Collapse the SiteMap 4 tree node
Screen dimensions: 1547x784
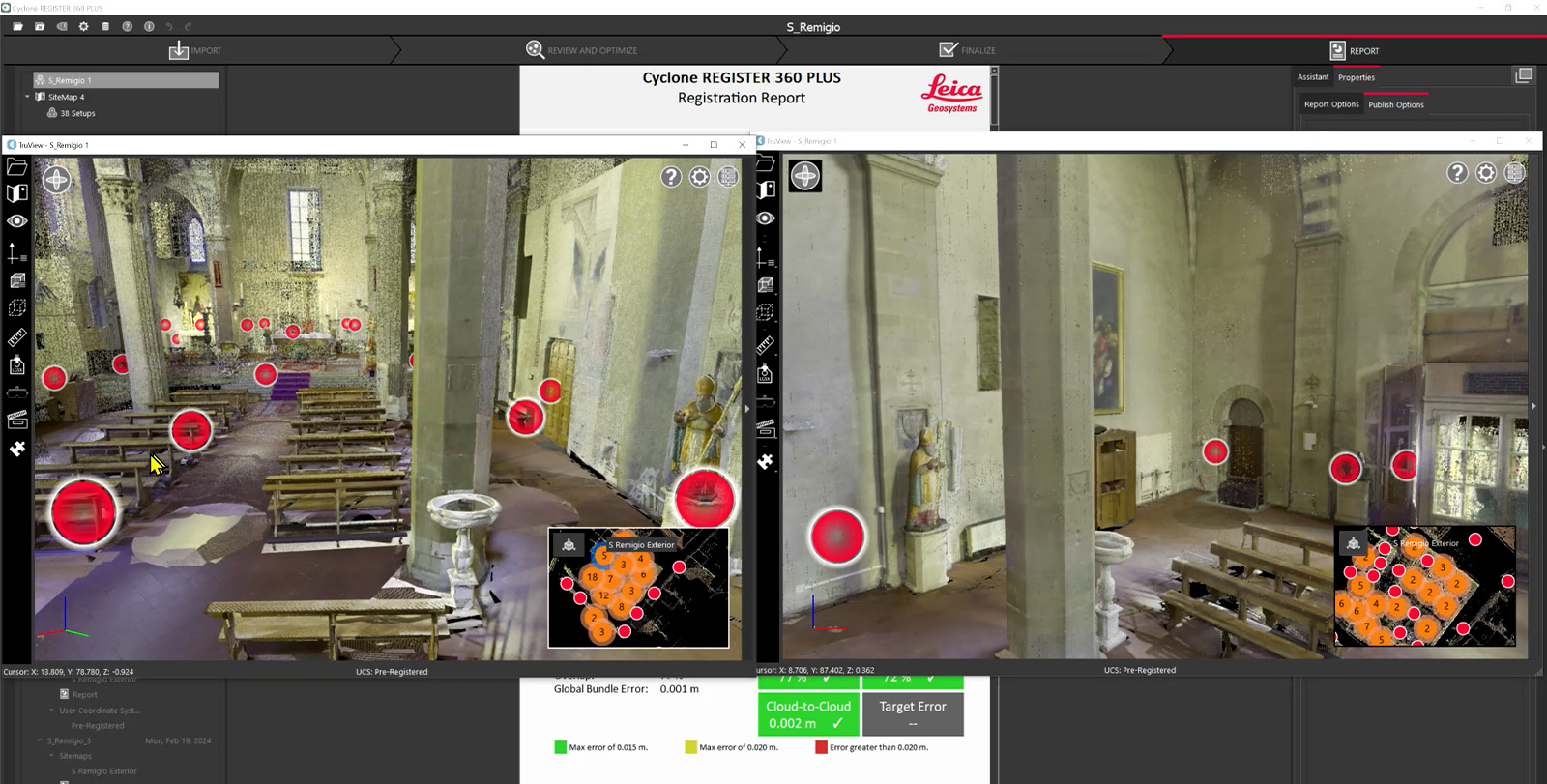[x=27, y=97]
